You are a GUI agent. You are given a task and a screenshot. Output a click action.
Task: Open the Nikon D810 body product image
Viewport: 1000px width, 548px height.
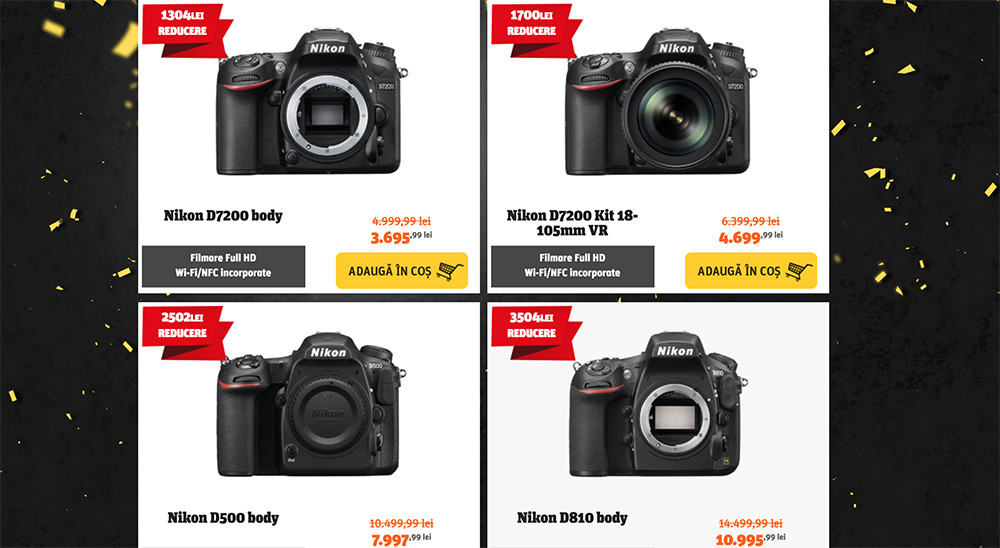click(658, 404)
